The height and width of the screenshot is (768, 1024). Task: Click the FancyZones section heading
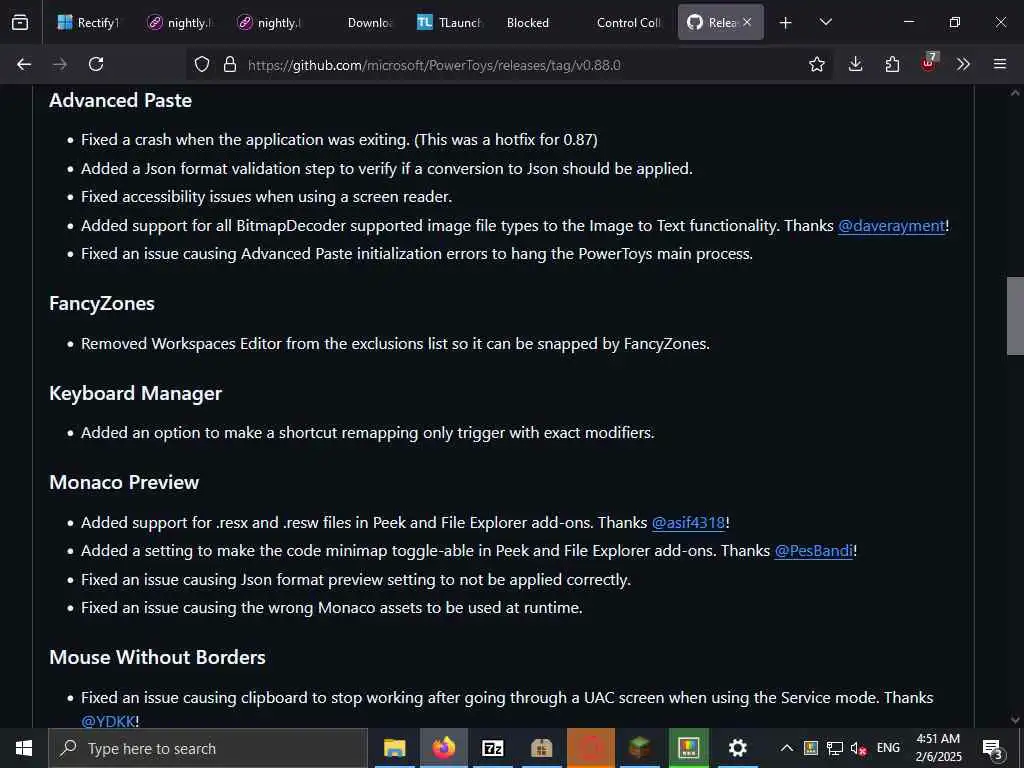(102, 304)
